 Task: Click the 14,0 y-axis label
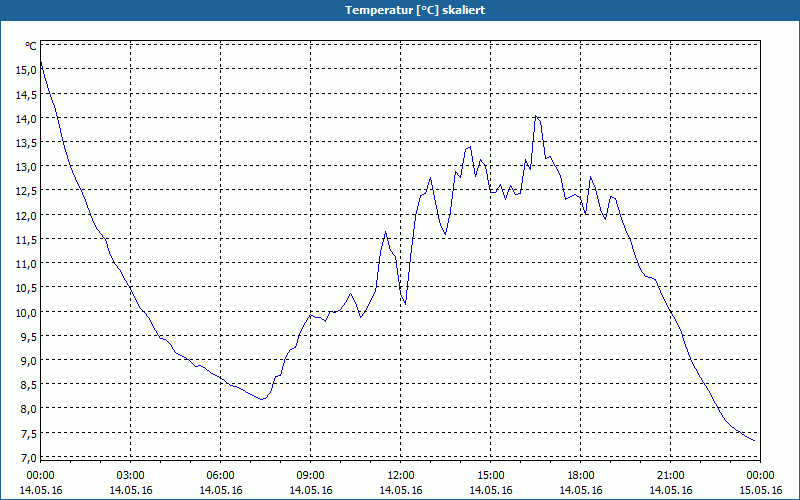tap(26, 118)
